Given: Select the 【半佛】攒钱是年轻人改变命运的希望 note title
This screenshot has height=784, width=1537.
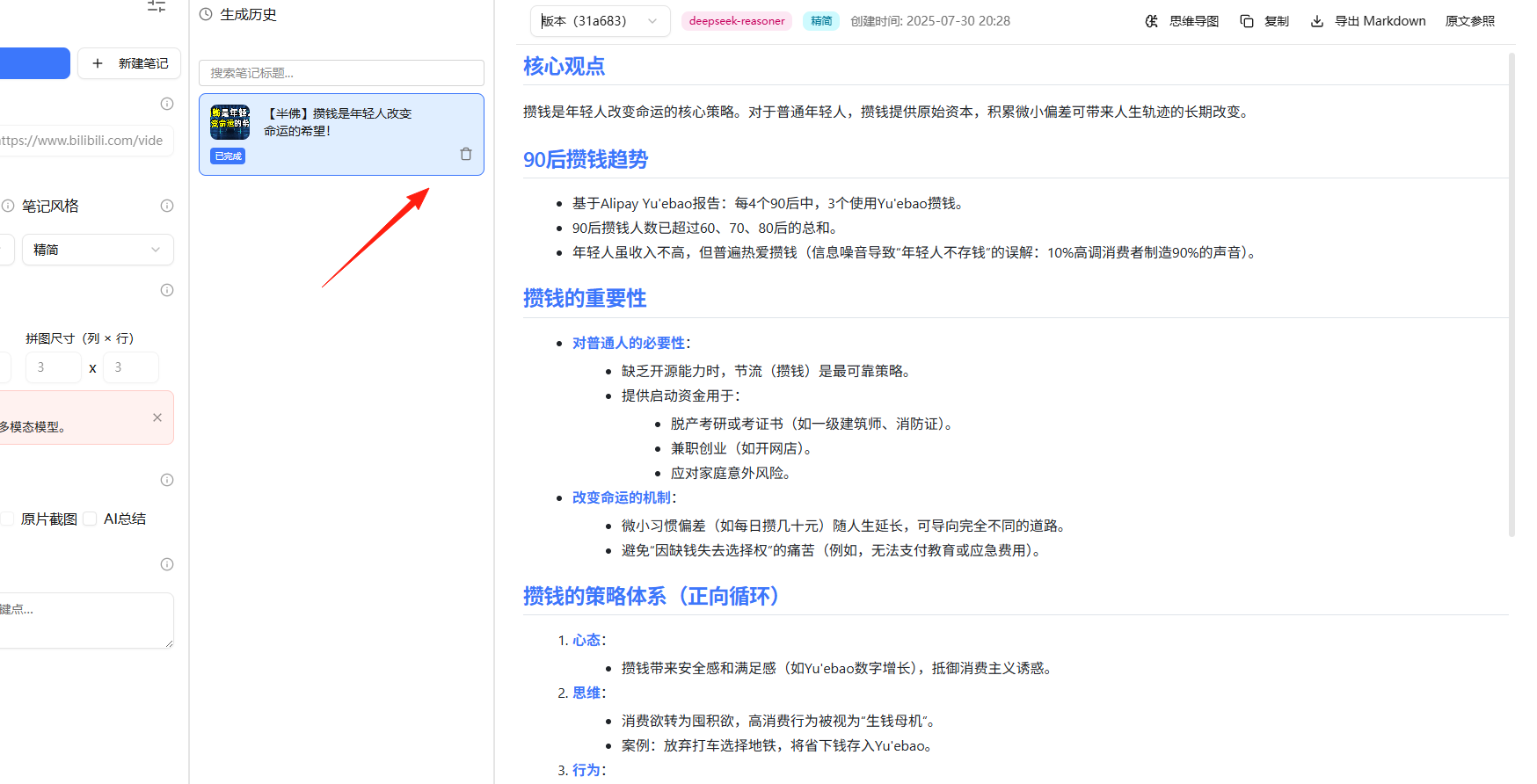Looking at the screenshot, I should tap(338, 122).
